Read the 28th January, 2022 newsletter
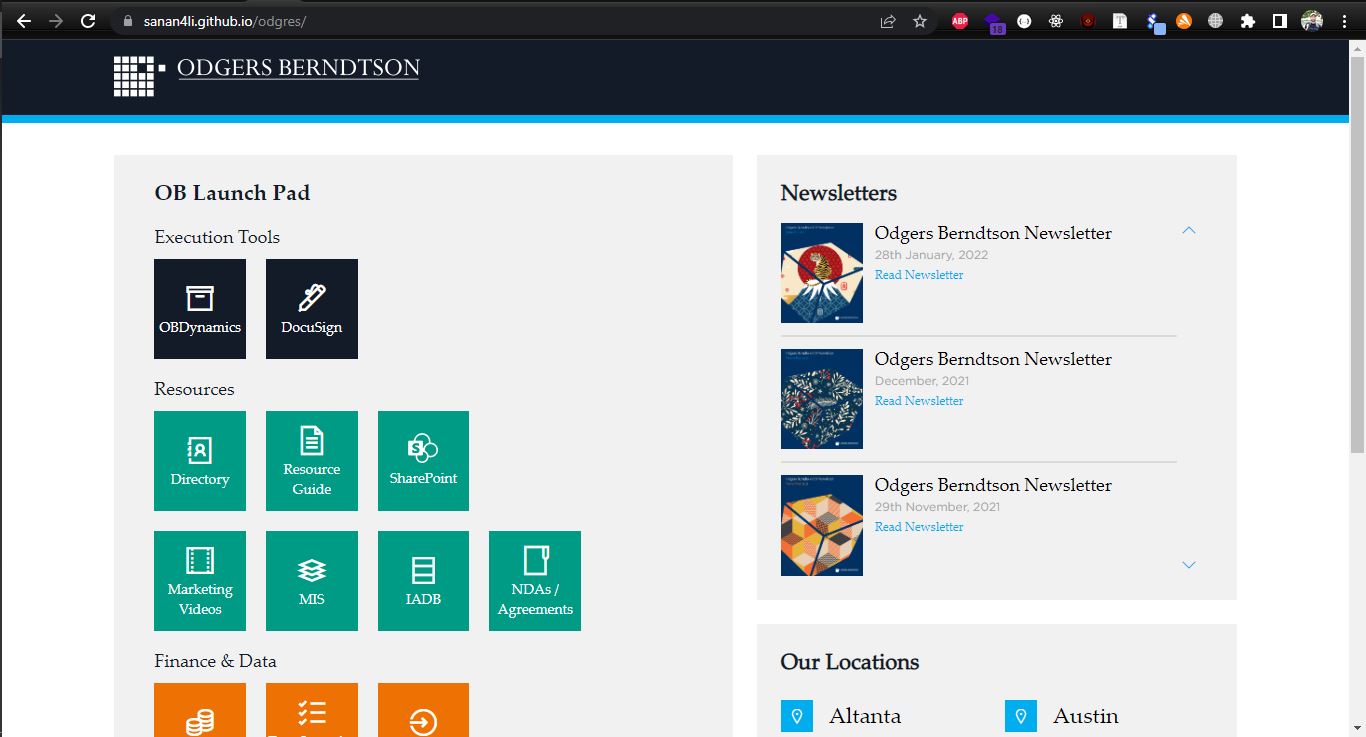This screenshot has height=737, width=1366. [x=919, y=275]
